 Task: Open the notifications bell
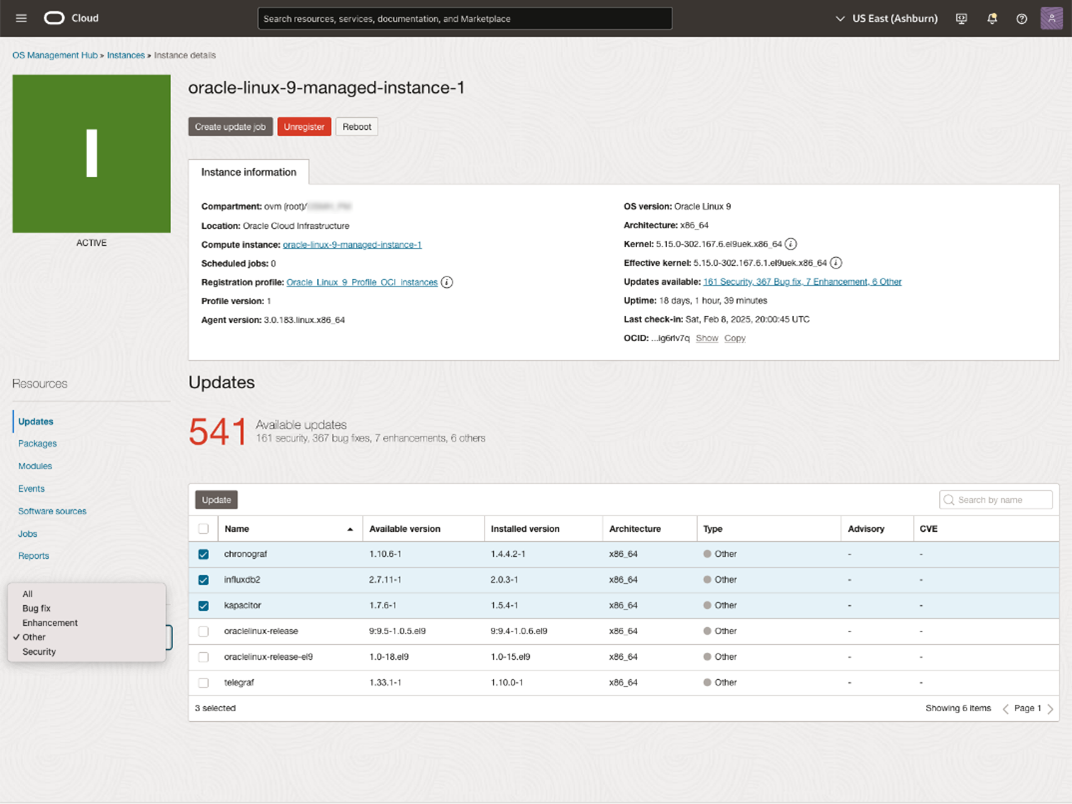pos(991,18)
